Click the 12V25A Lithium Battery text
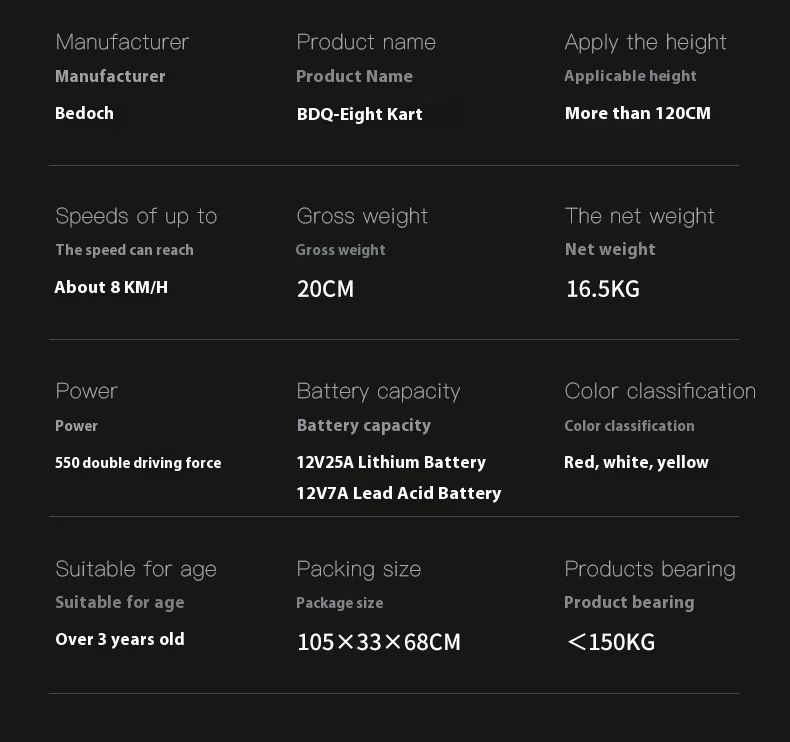 391,462
